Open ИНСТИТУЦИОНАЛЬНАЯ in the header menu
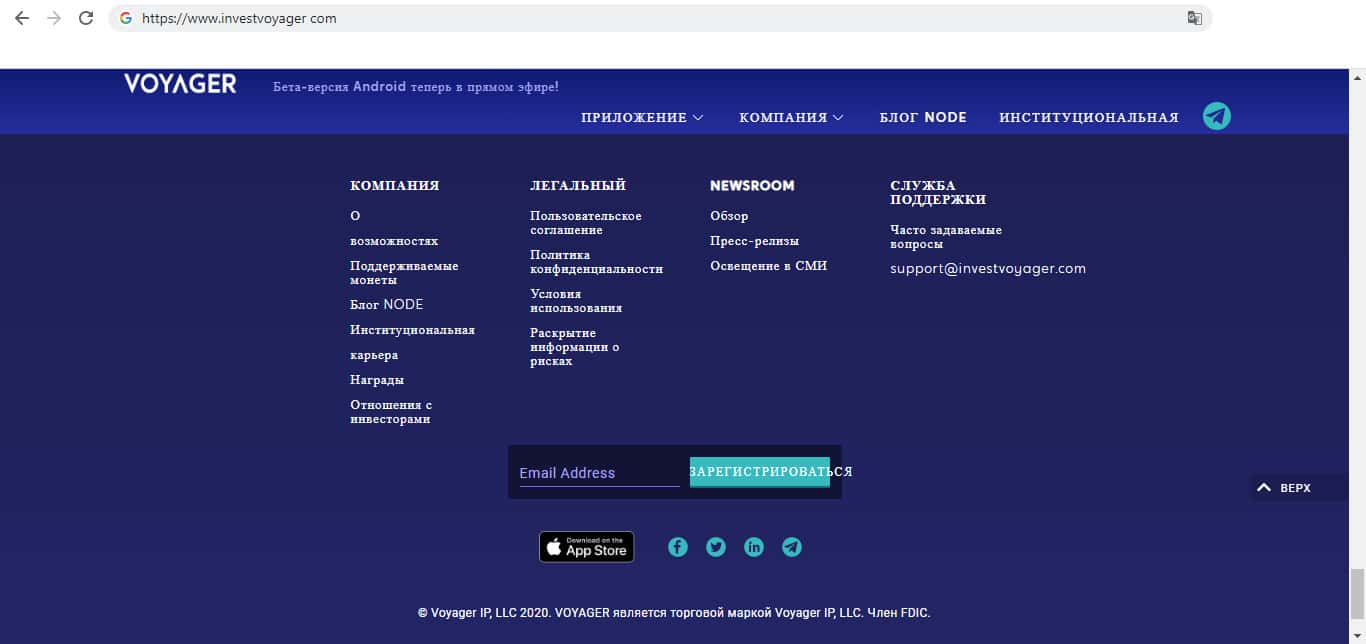The width and height of the screenshot is (1366, 644). [1089, 118]
